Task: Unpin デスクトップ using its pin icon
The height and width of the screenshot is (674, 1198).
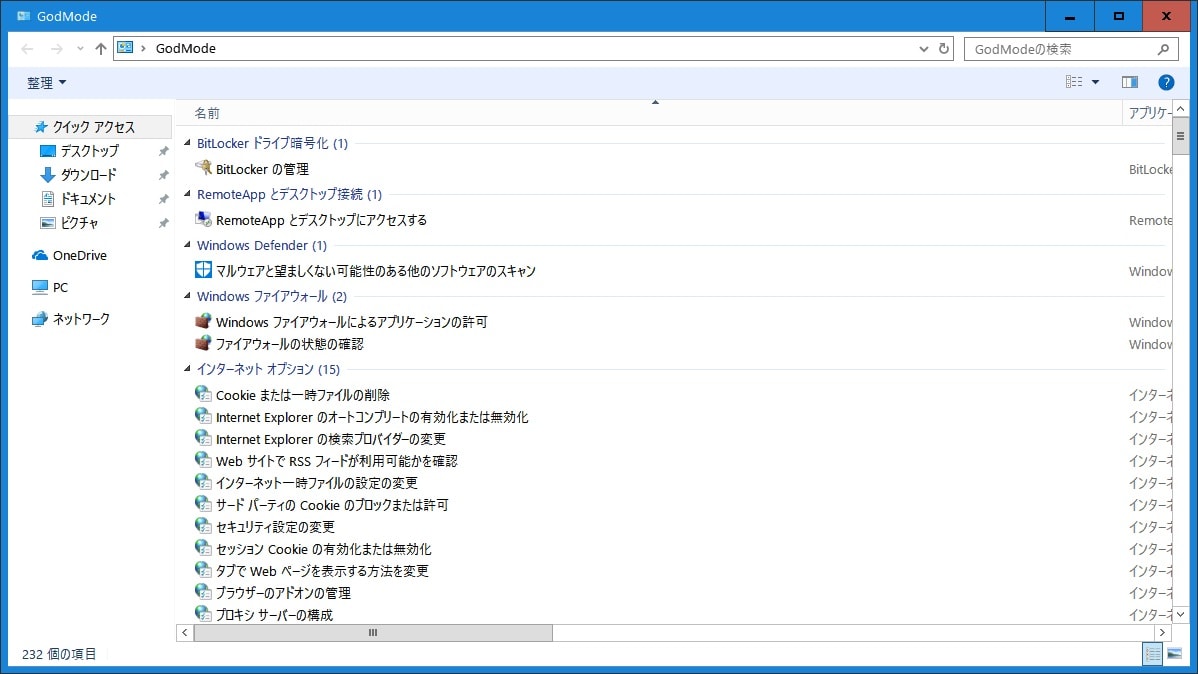Action: [163, 151]
